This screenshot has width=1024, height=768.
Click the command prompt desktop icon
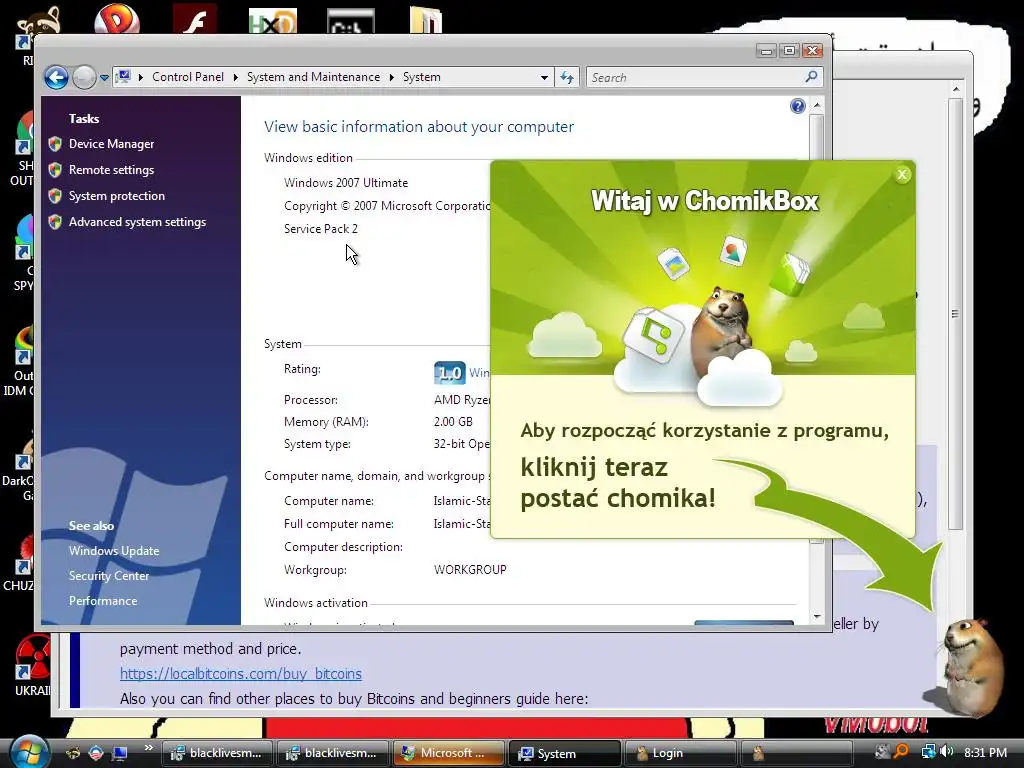coord(351,21)
